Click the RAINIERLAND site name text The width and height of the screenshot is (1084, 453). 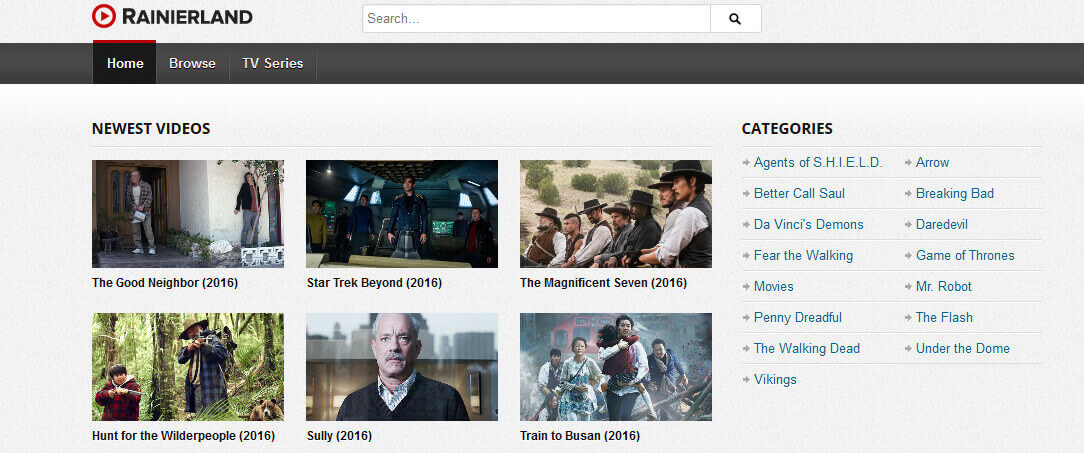click(187, 17)
